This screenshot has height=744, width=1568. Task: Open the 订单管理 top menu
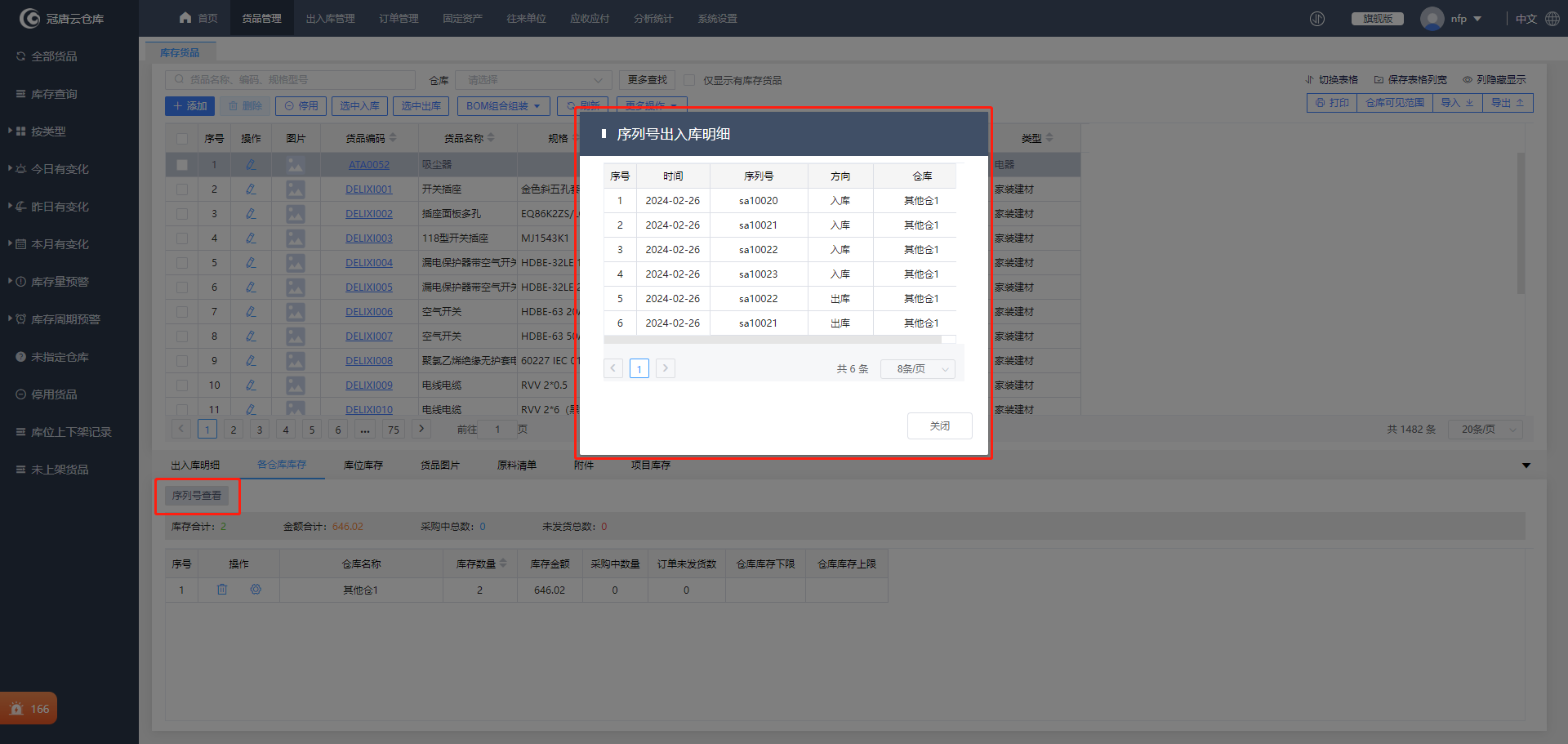(399, 19)
